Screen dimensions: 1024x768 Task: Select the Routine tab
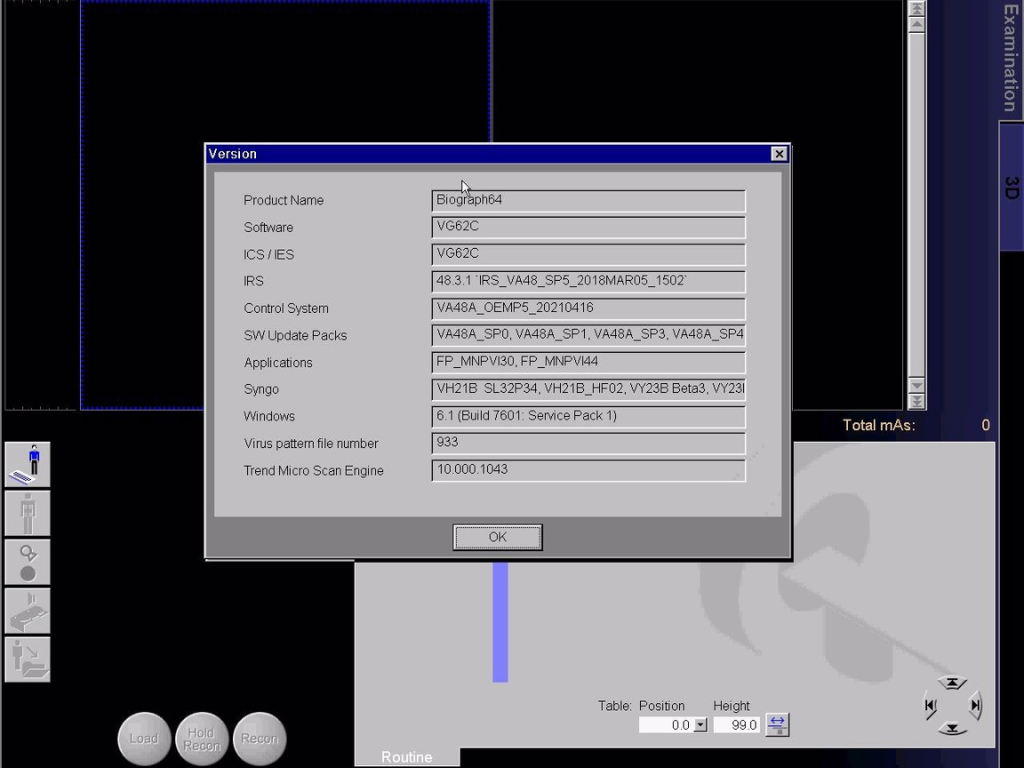point(407,757)
